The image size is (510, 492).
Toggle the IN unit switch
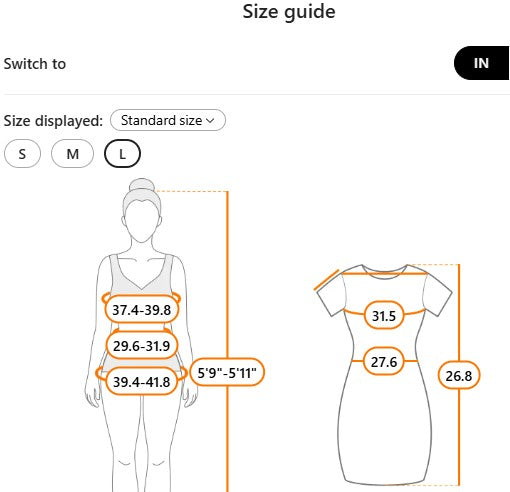tap(482, 63)
